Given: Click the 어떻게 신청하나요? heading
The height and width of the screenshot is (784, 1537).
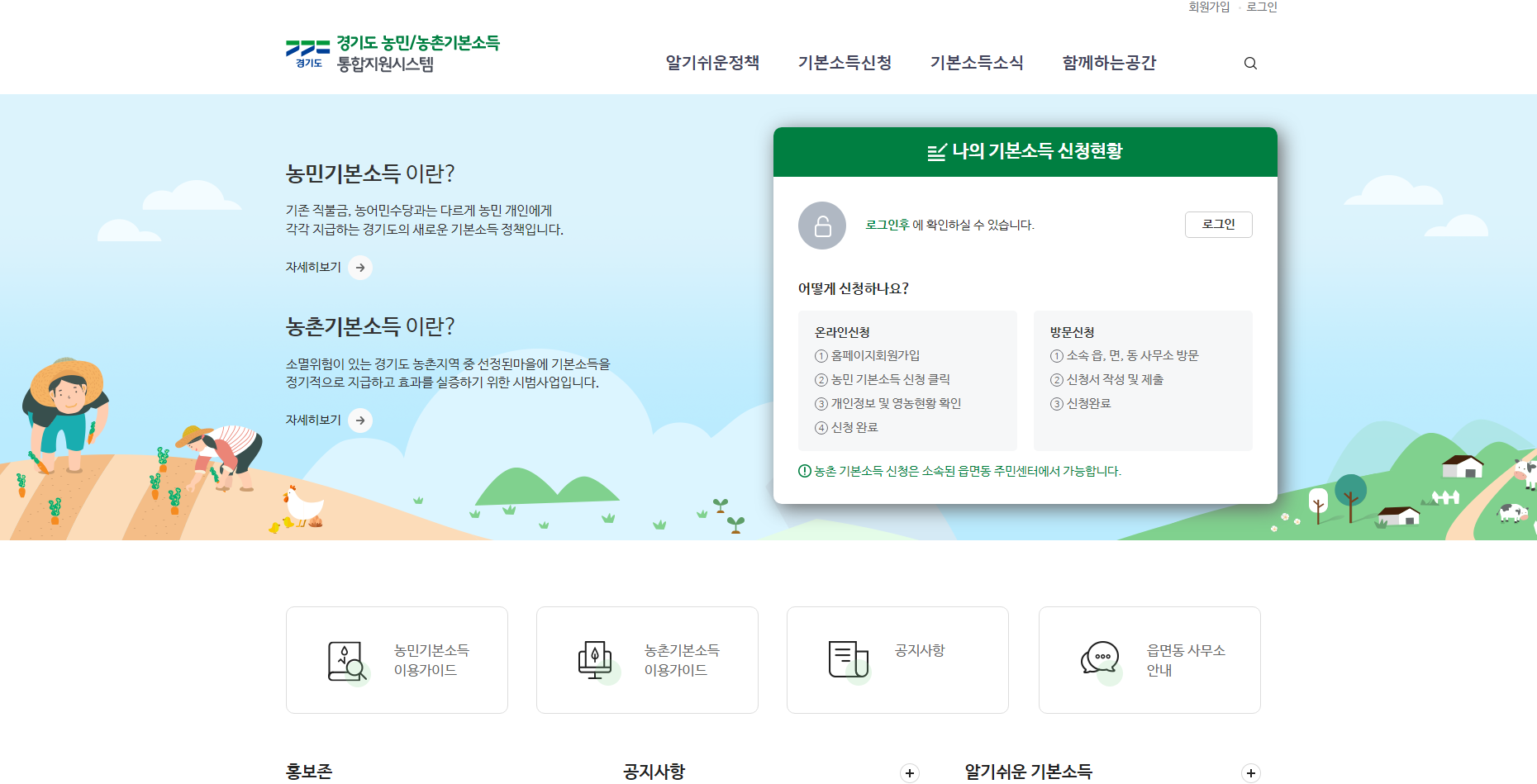Looking at the screenshot, I should click(x=854, y=288).
